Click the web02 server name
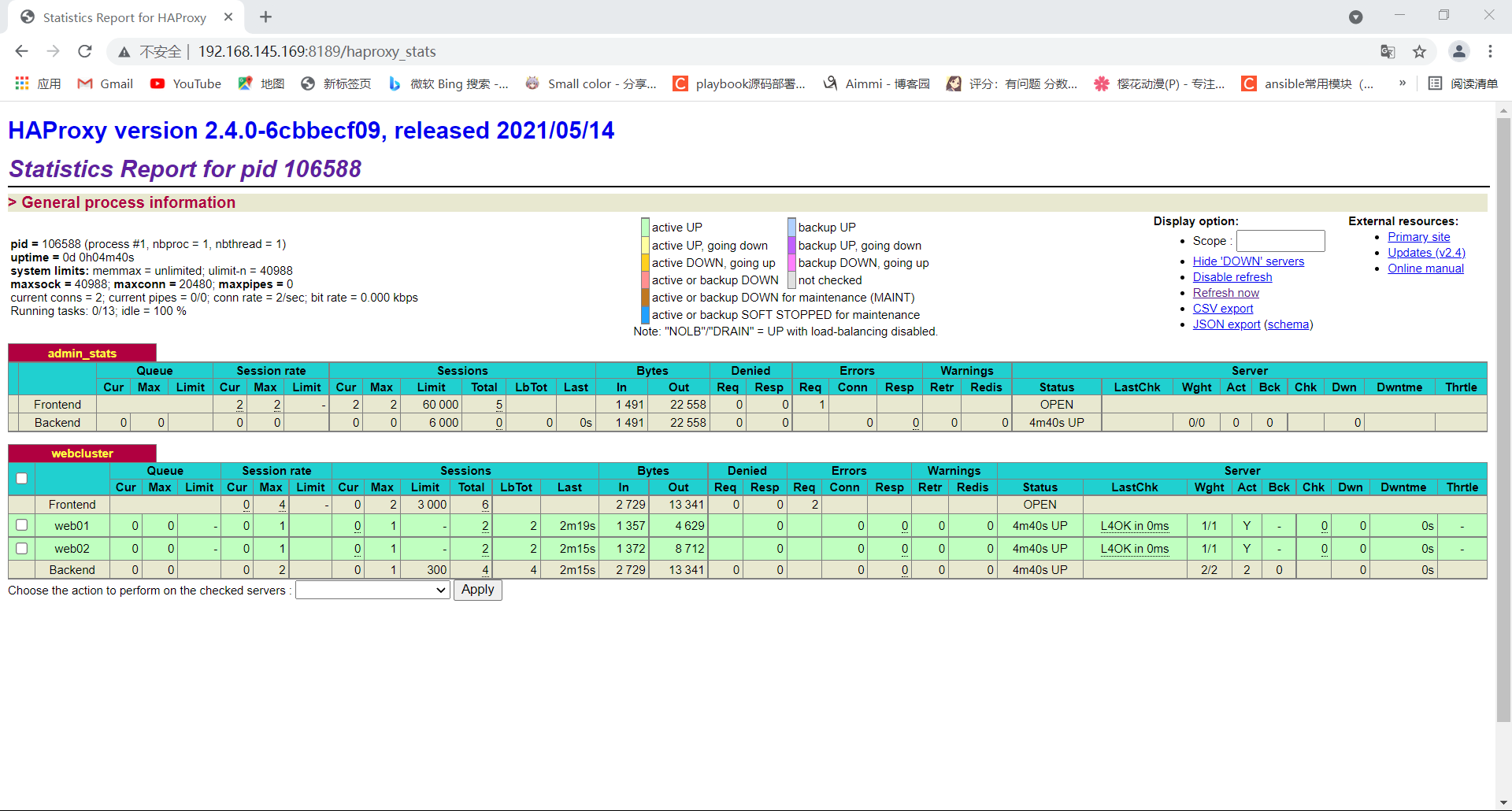The height and width of the screenshot is (811, 1512). coord(72,549)
